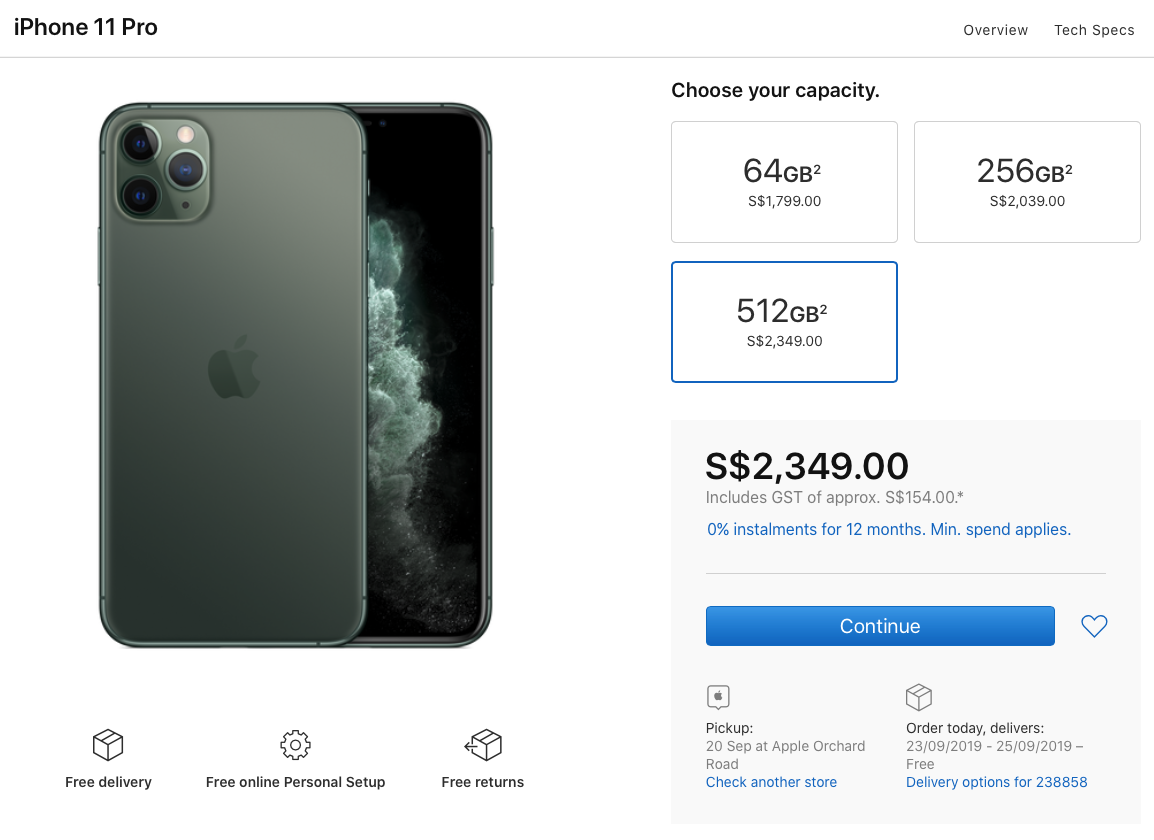Viewport: 1154px width, 840px height.
Task: Click the shipping box icon next to delivery info
Action: pyautogui.click(x=919, y=697)
